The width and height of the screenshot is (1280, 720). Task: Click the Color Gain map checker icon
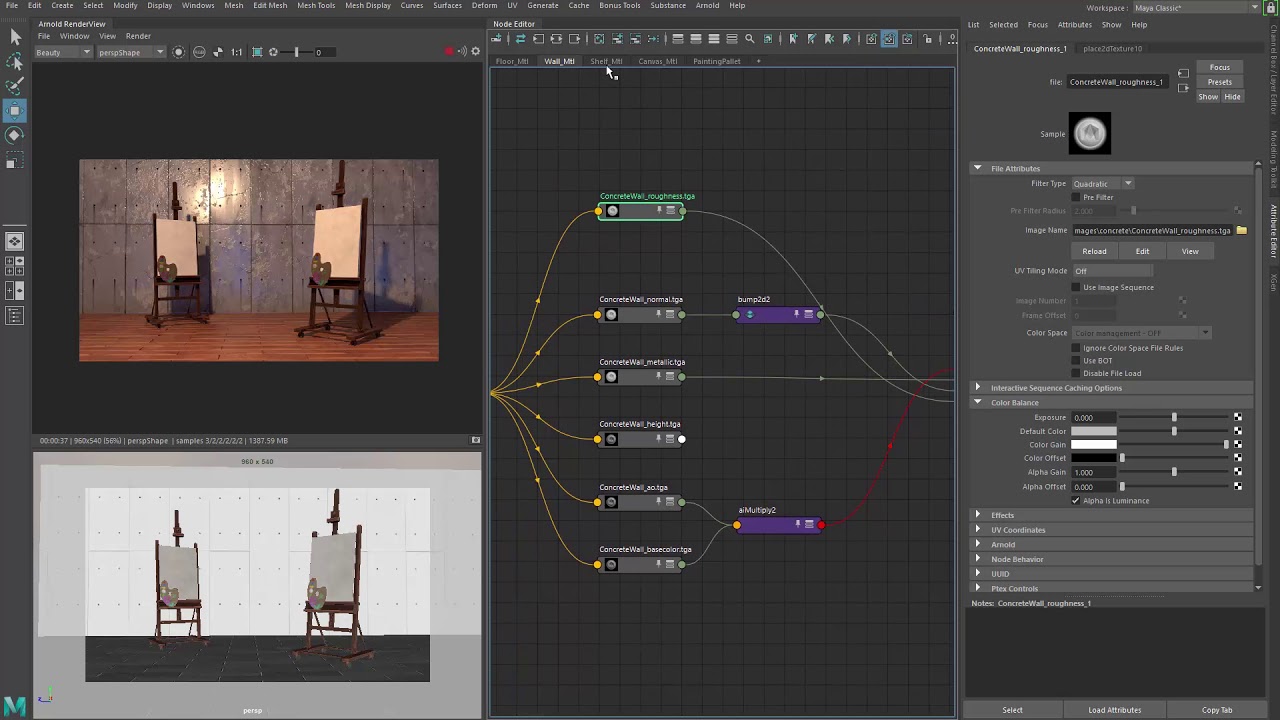coord(1237,444)
